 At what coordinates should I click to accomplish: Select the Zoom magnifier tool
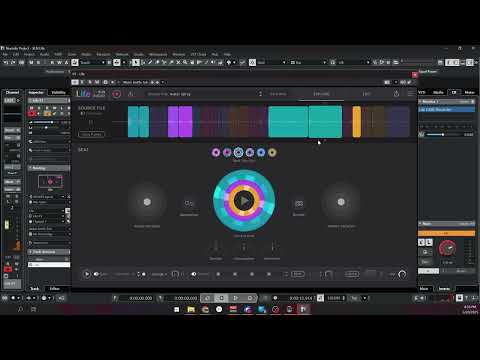[x=185, y=62]
